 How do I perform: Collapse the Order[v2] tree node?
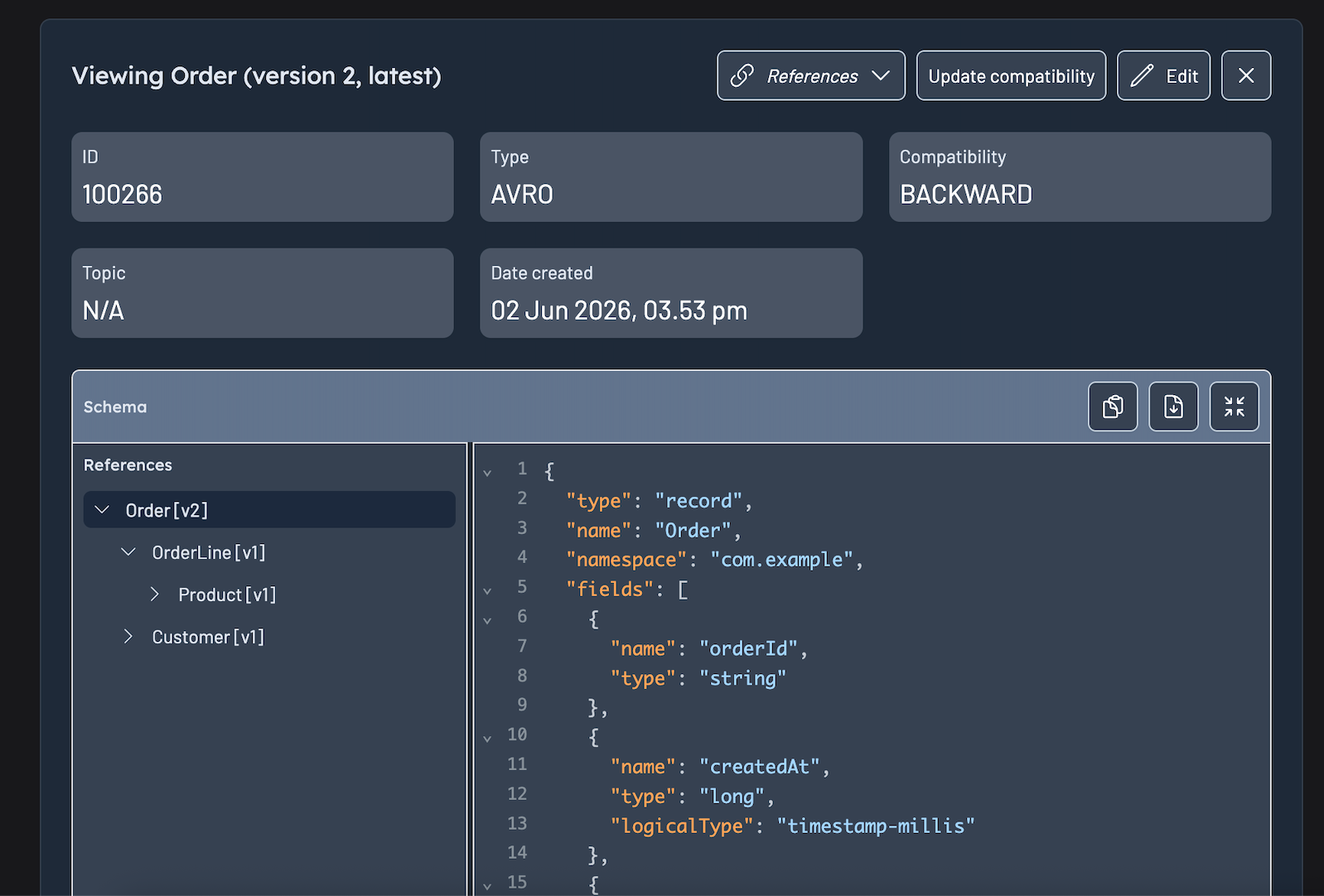pos(102,509)
